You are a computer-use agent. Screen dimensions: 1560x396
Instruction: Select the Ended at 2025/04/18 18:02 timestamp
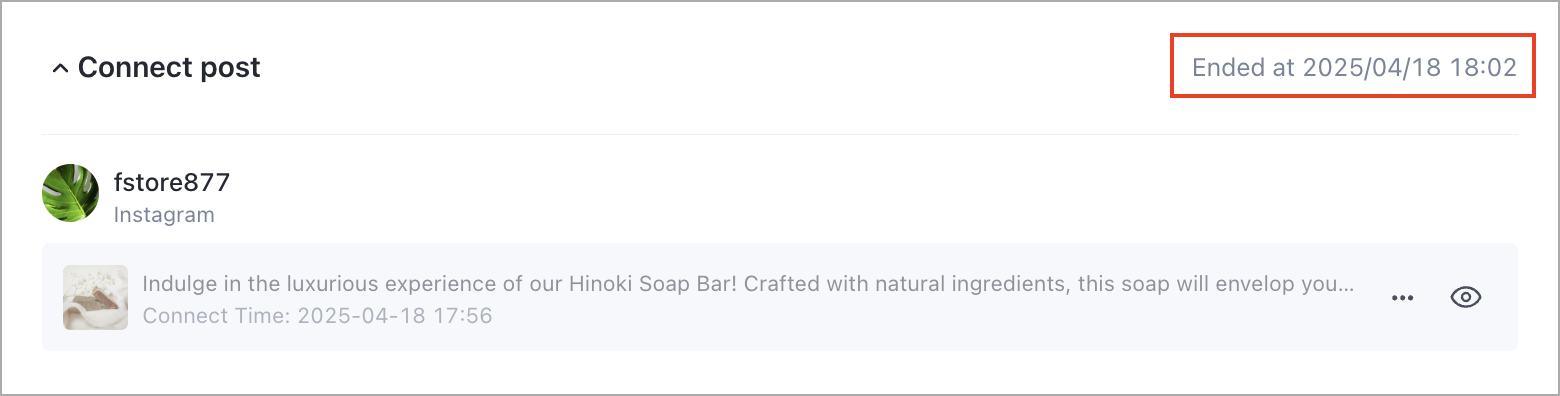click(x=1354, y=67)
